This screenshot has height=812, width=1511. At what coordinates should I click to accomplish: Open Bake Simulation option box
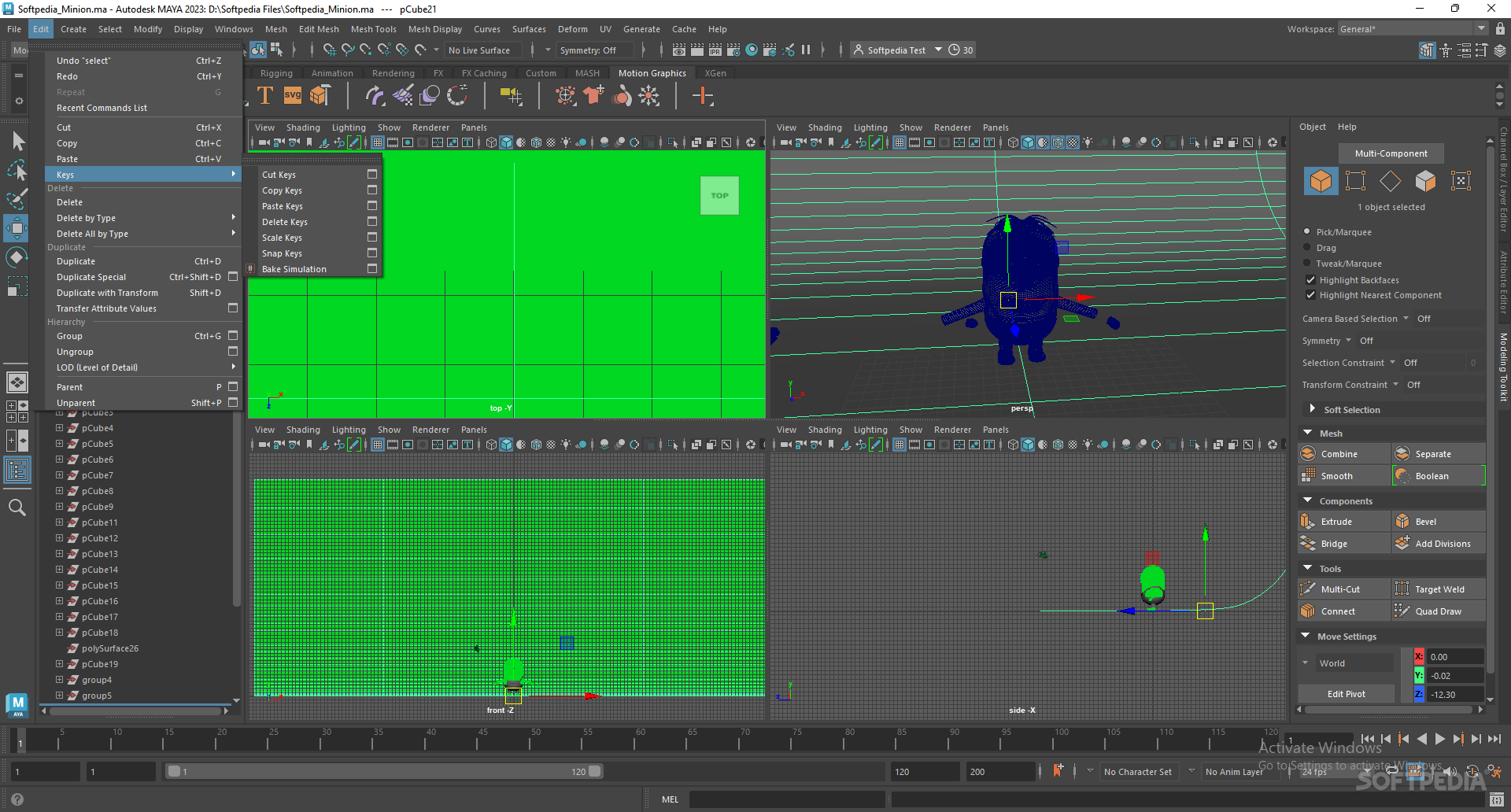[372, 269]
